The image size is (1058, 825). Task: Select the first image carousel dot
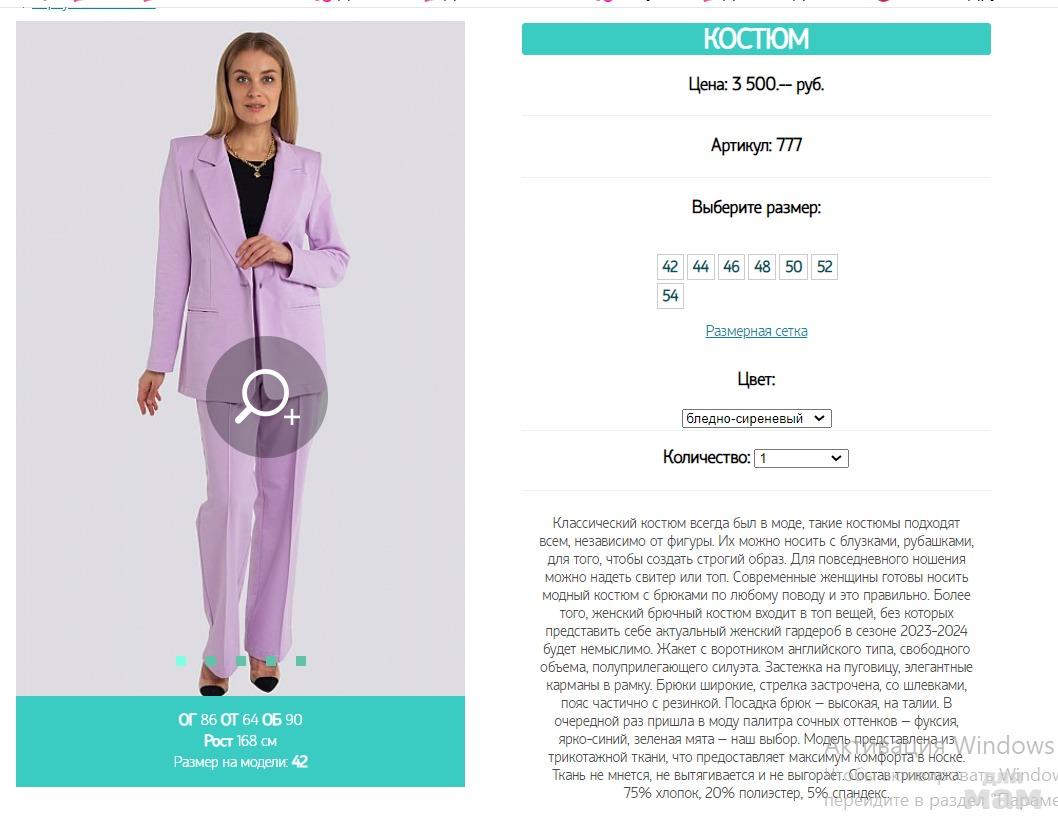click(x=181, y=661)
